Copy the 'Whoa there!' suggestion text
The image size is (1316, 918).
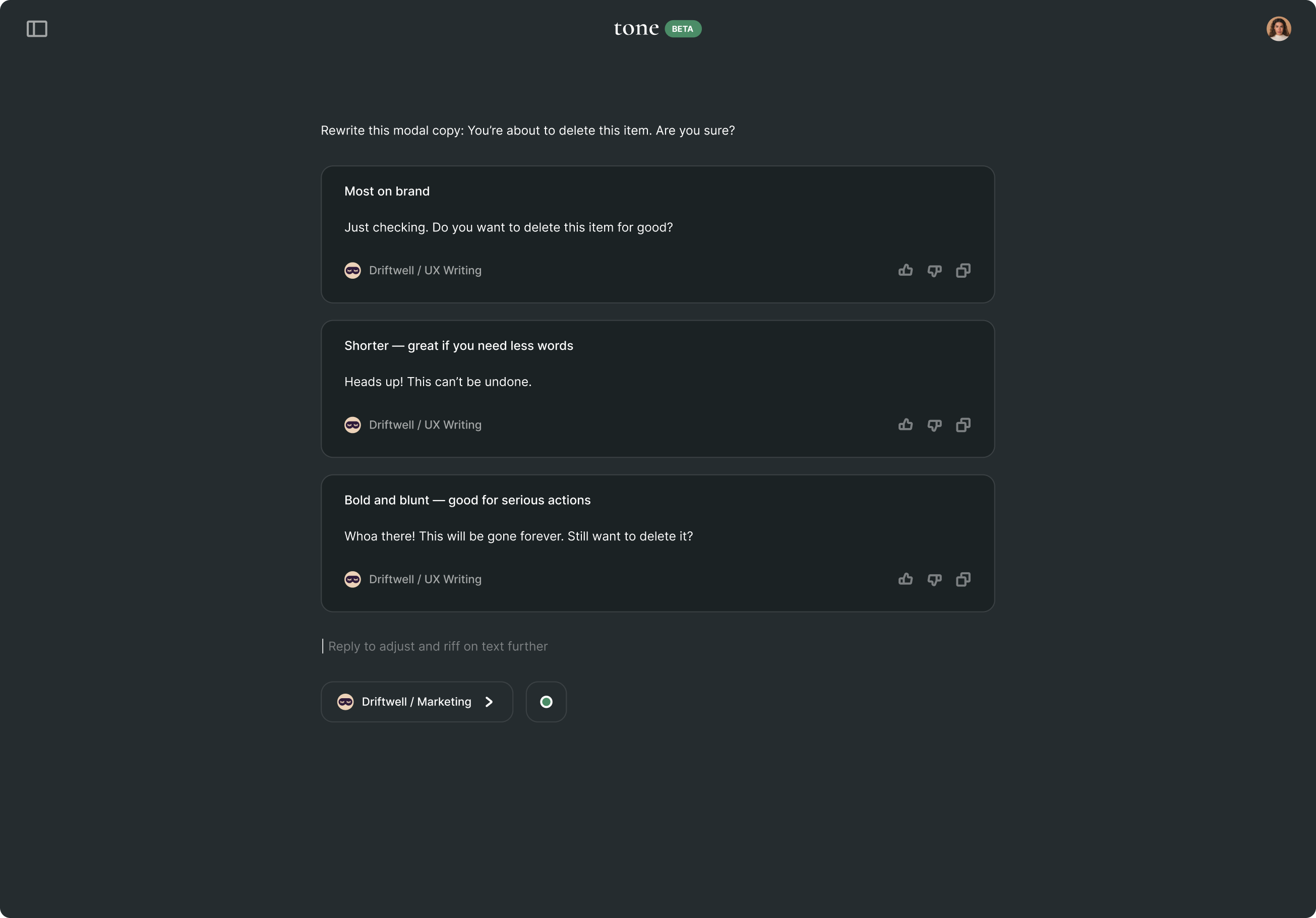pos(963,579)
